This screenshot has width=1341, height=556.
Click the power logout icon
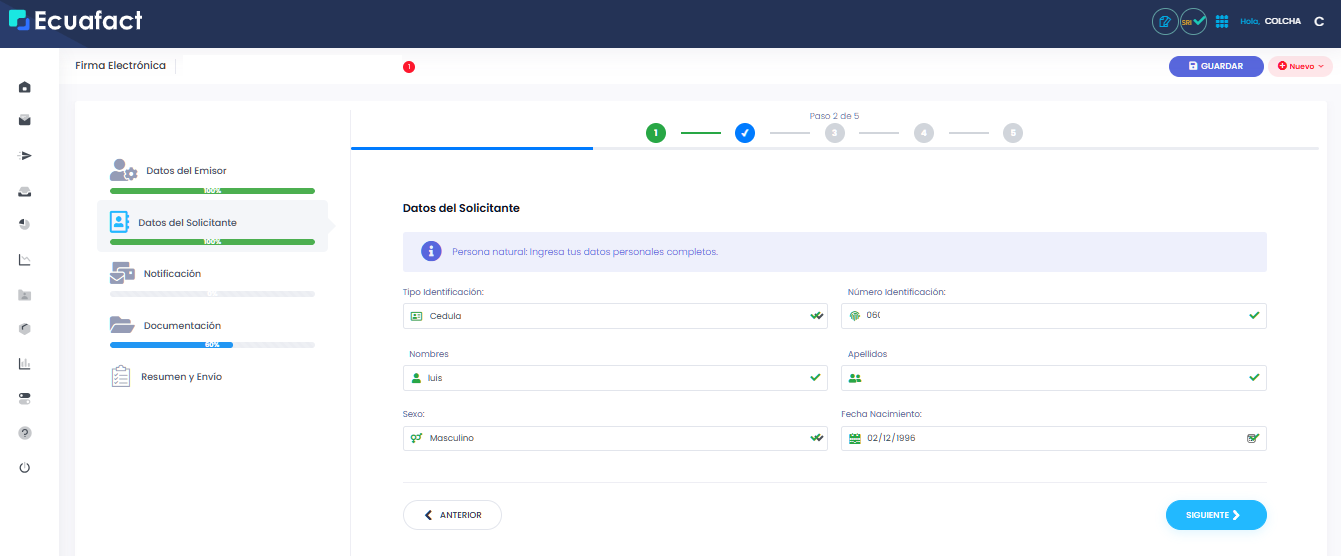click(x=25, y=467)
